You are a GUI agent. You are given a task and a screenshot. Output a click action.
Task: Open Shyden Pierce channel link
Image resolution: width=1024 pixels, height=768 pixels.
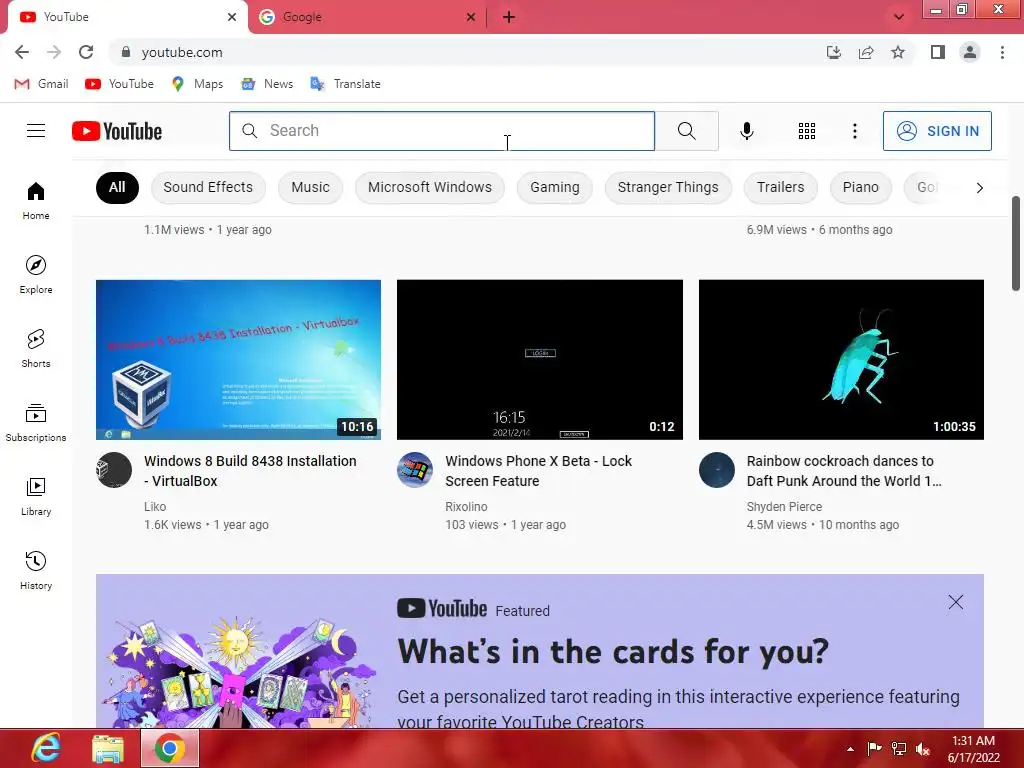click(784, 506)
